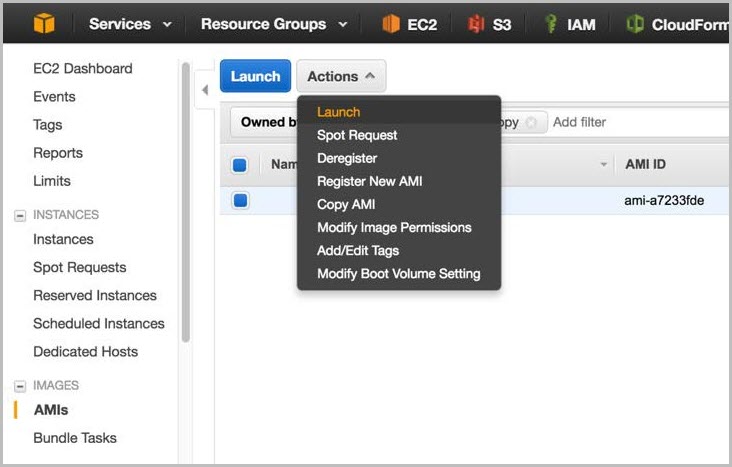The width and height of the screenshot is (732, 467).
Task: Go to Spot Requests in the sidebar
Action: point(80,267)
